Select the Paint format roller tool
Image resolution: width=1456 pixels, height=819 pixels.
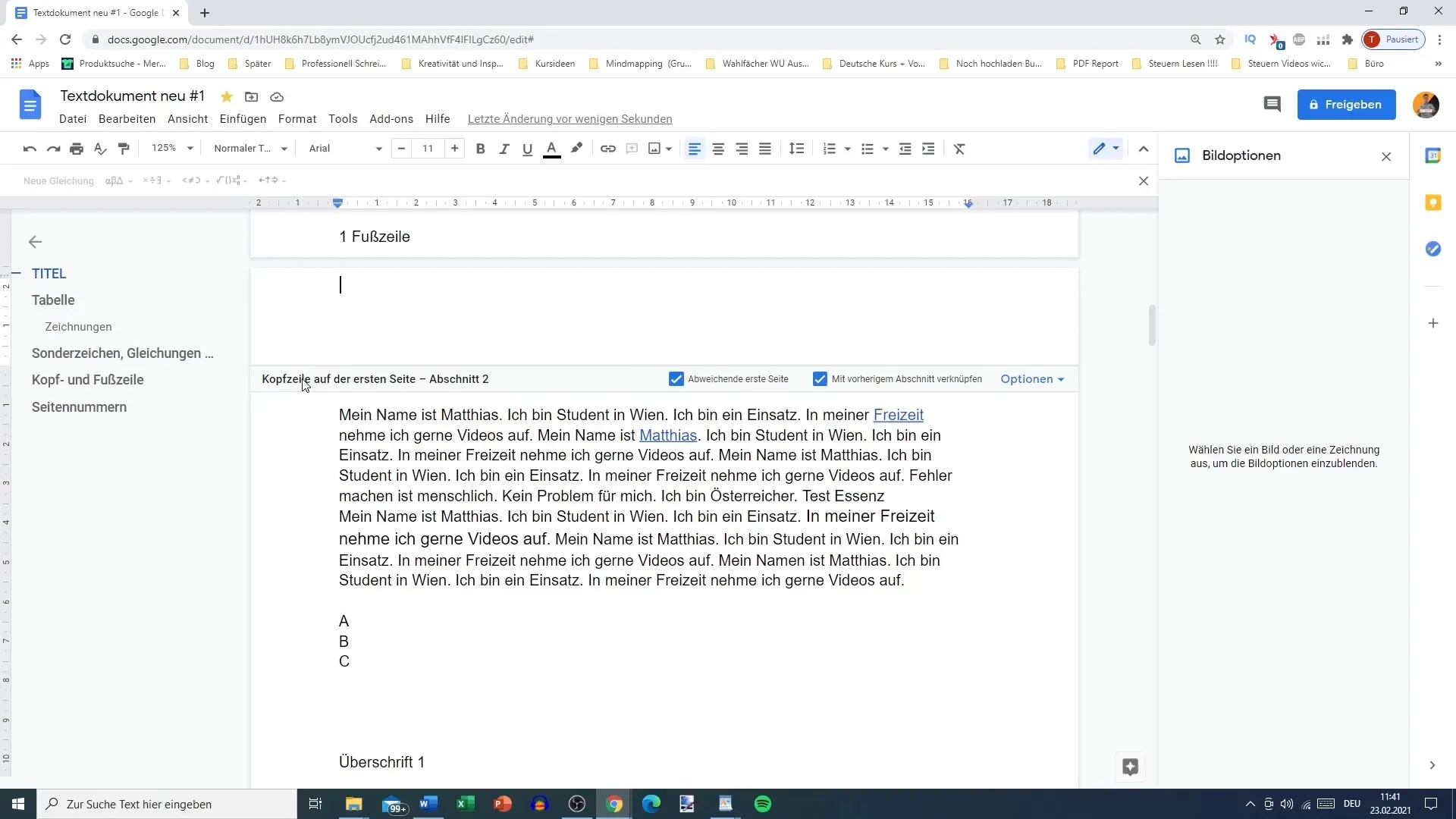[124, 149]
